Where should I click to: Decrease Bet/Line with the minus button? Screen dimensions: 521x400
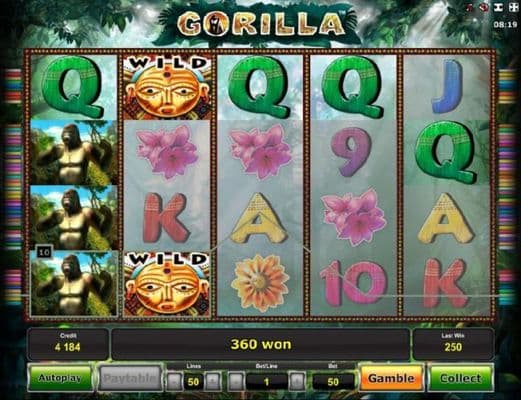236,381
